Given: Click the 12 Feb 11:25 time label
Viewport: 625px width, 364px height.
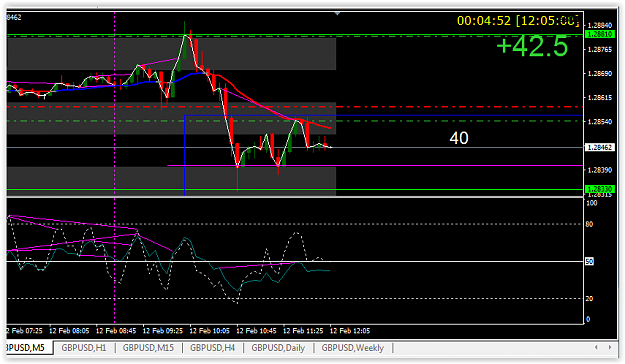Looking at the screenshot, I should tap(303, 331).
